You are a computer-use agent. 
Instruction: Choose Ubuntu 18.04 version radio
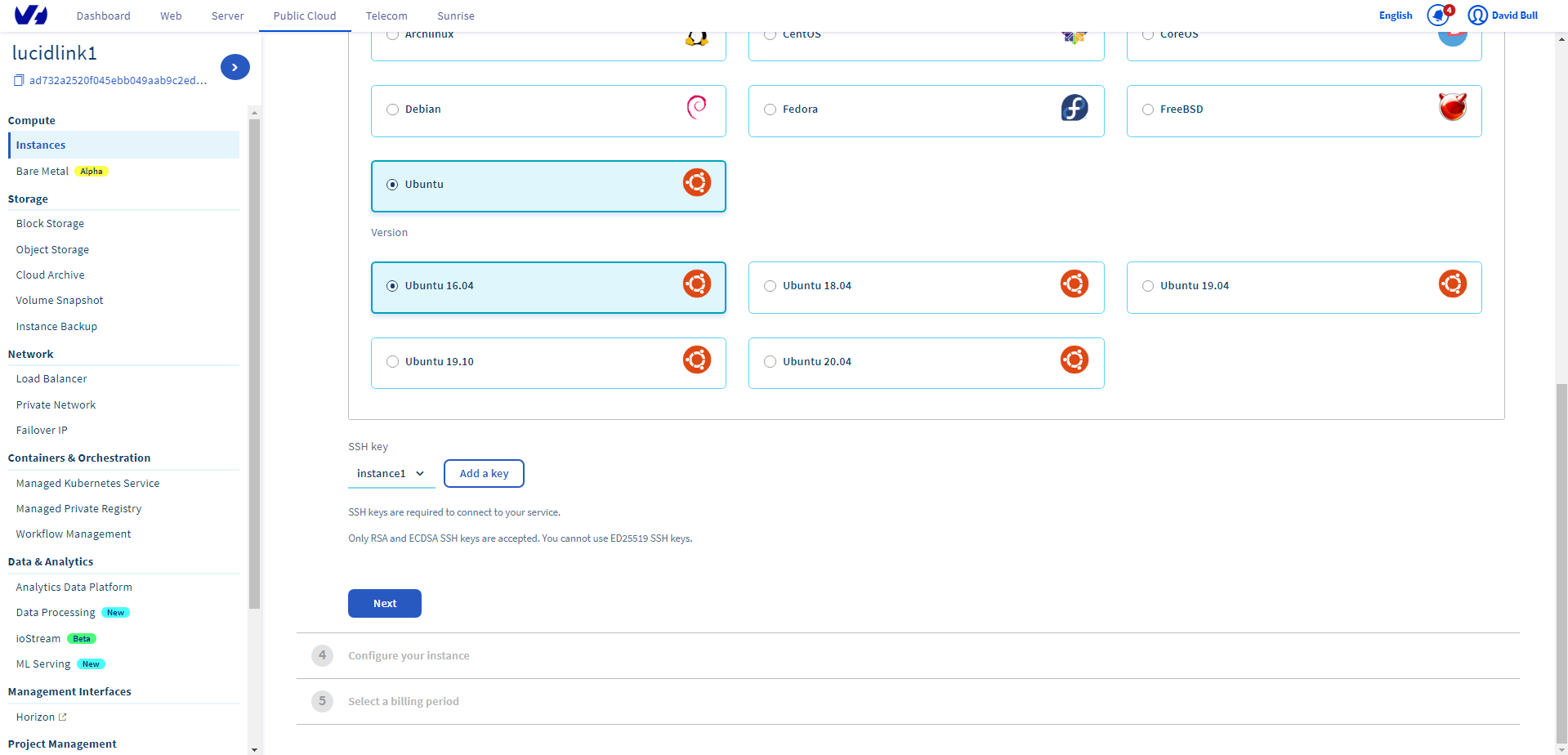coord(770,286)
